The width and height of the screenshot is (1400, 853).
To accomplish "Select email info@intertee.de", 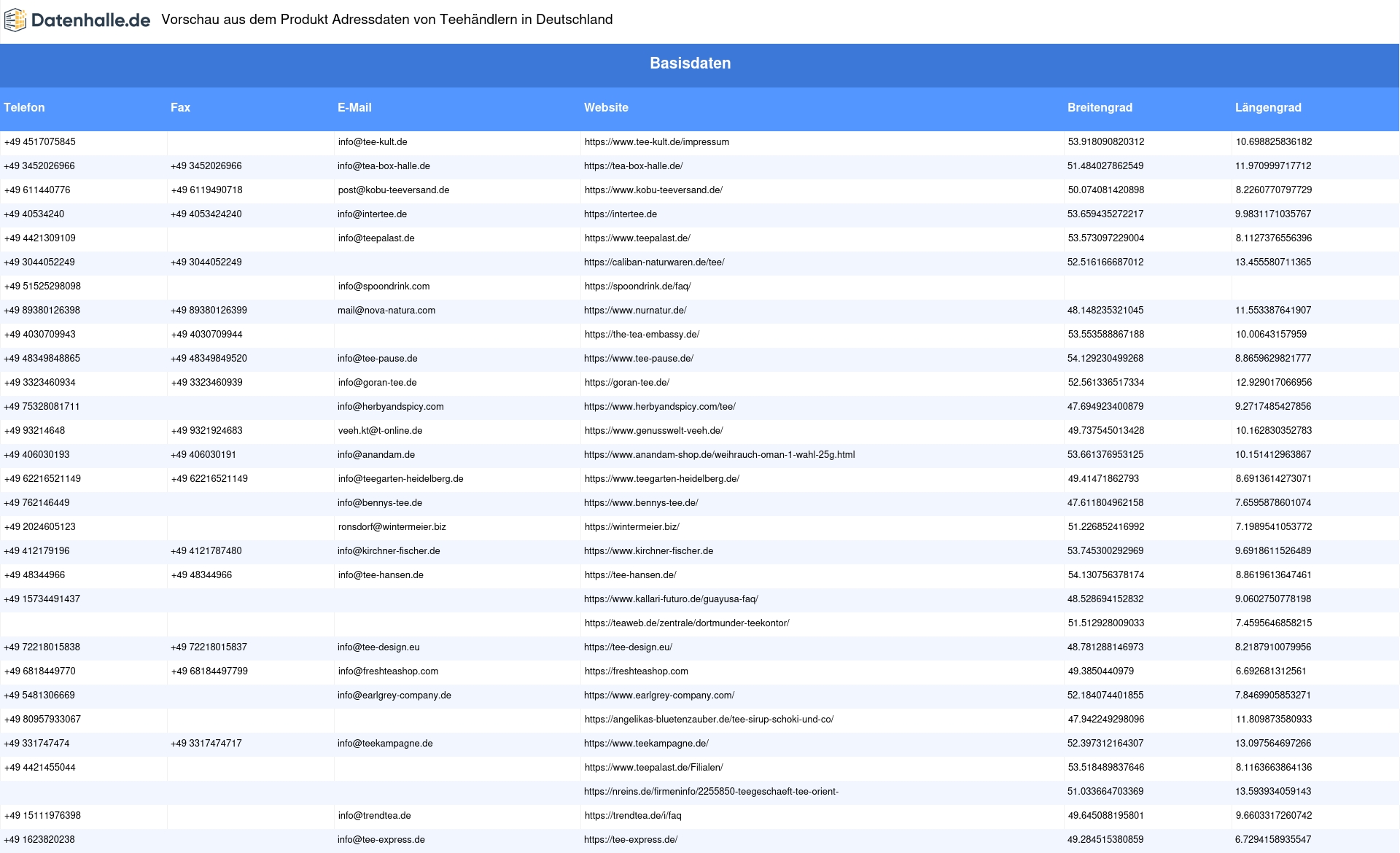I will pos(372,214).
